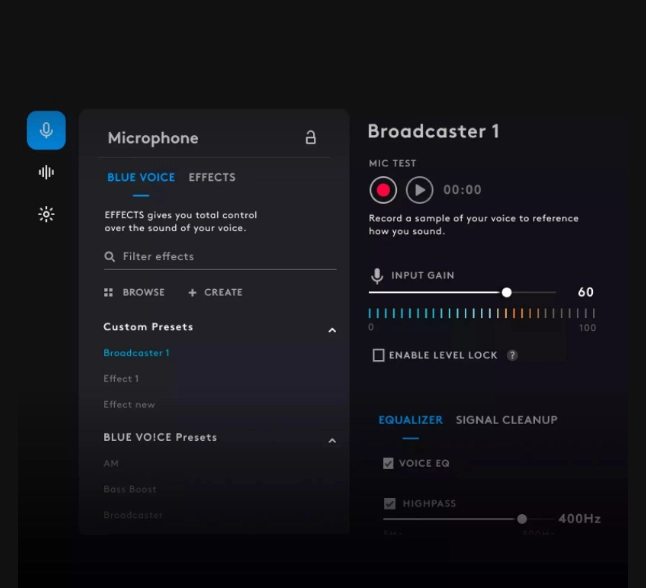This screenshot has width=646, height=588.
Task: Click the help question mark next to Level Lock
Action: click(512, 355)
